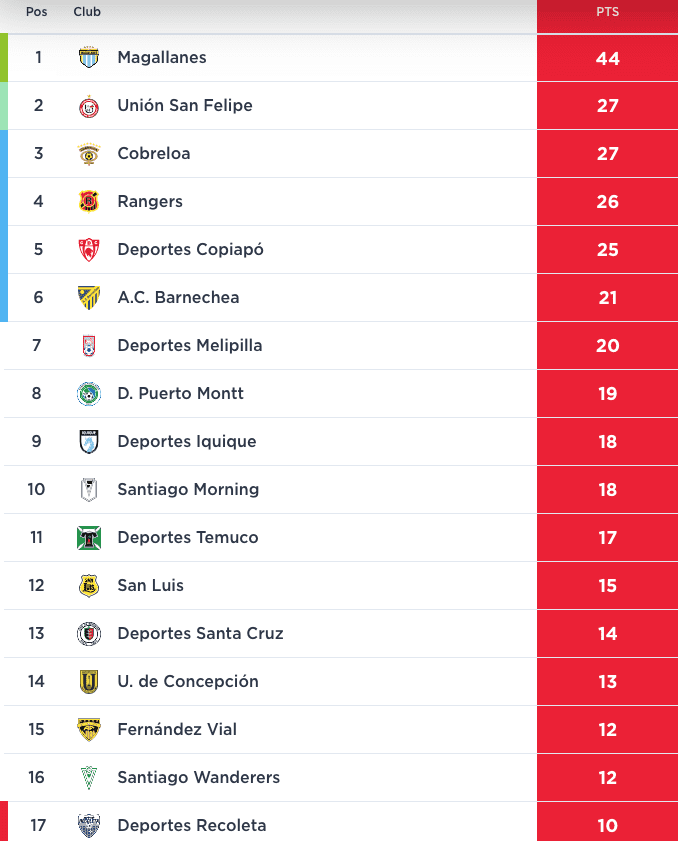678x841 pixels.
Task: Click the Magallanes club crest icon
Action: point(89,57)
